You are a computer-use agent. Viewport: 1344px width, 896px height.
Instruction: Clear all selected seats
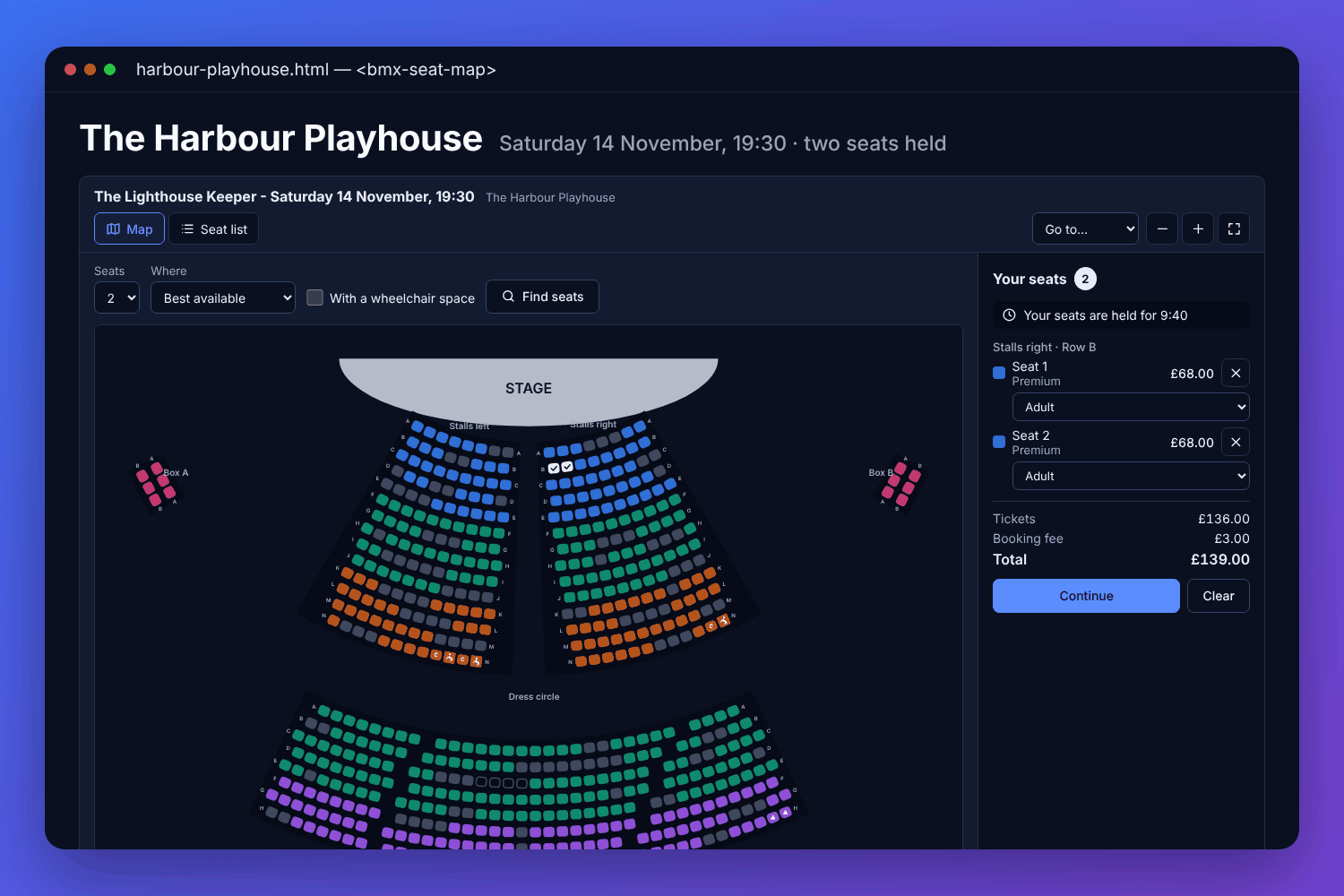[x=1219, y=596]
